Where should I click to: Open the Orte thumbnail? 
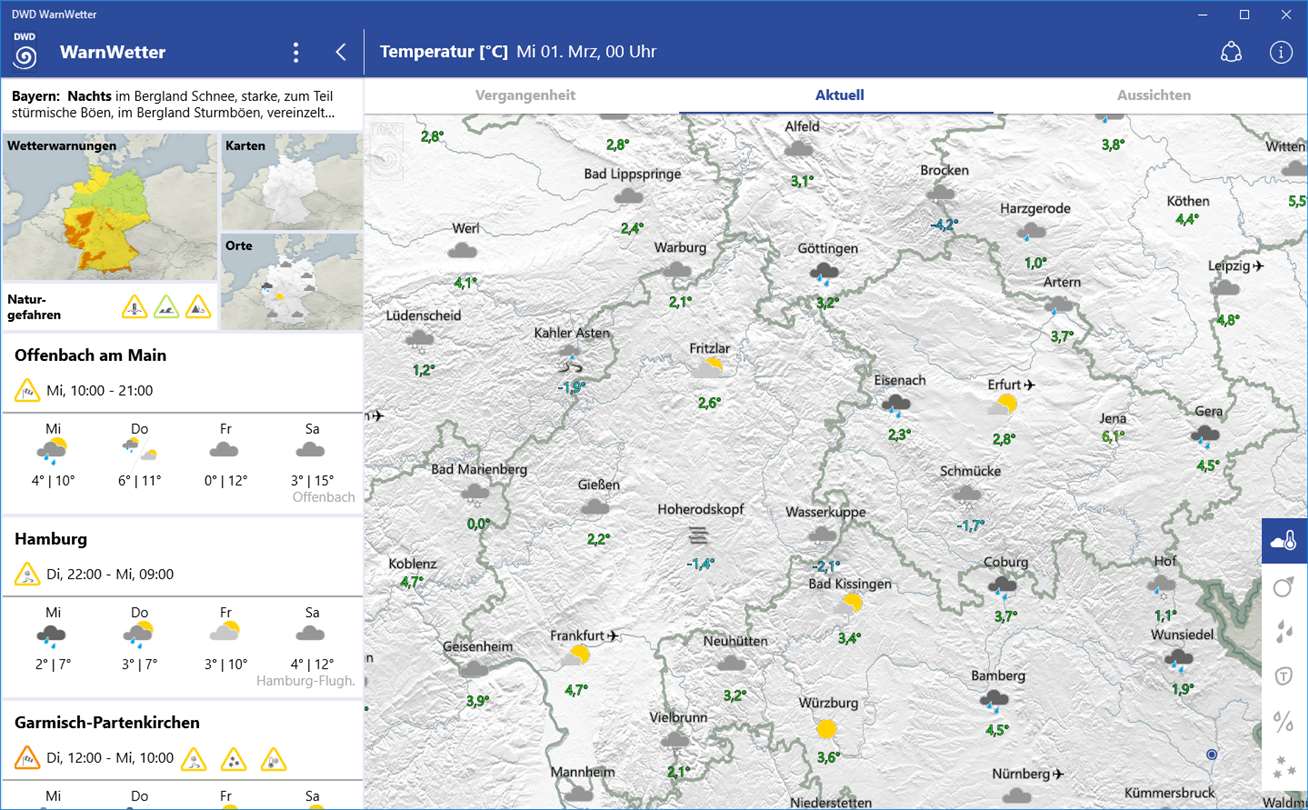coord(291,281)
